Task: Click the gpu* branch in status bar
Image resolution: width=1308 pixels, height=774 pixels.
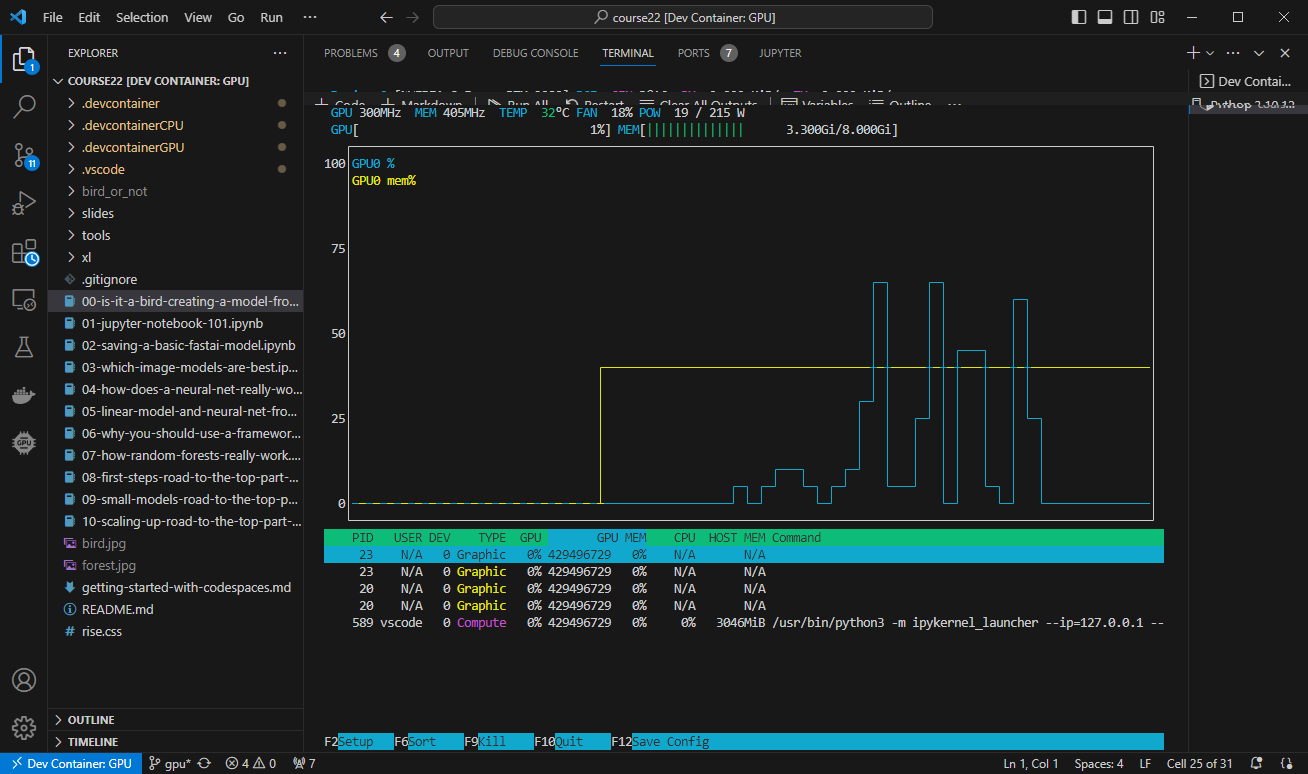Action: 170,764
